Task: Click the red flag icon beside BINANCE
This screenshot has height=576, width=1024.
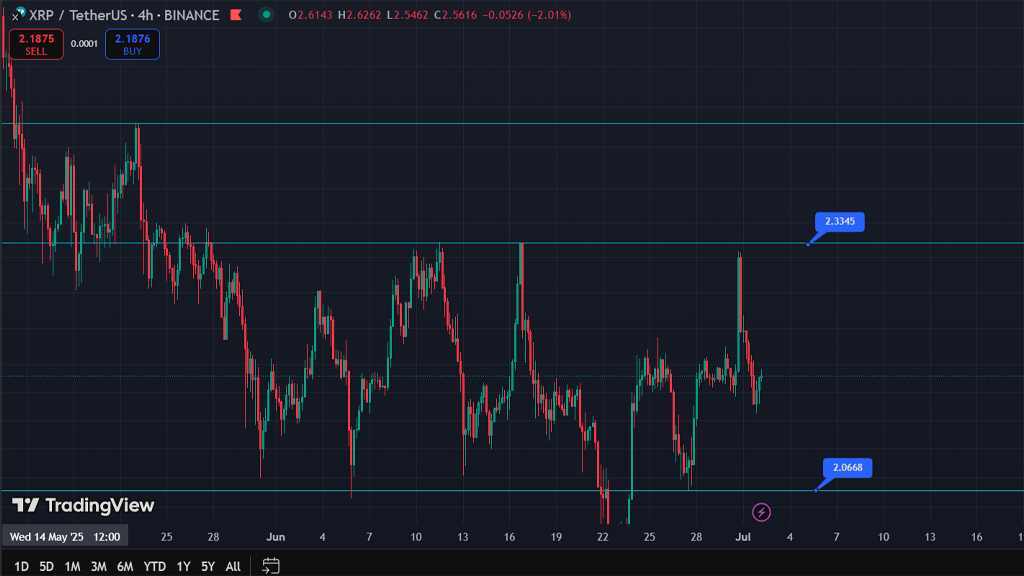Action: 236,14
